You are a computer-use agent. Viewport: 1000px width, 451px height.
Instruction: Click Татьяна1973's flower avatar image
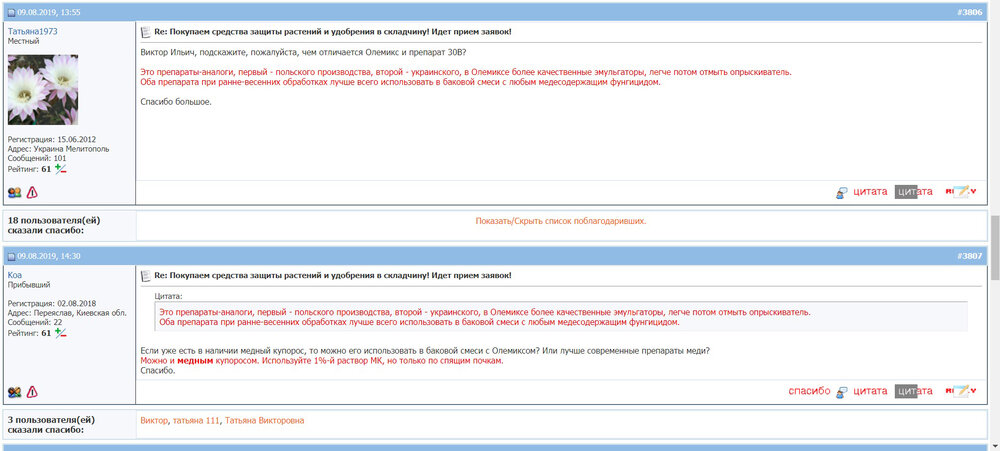pos(43,89)
